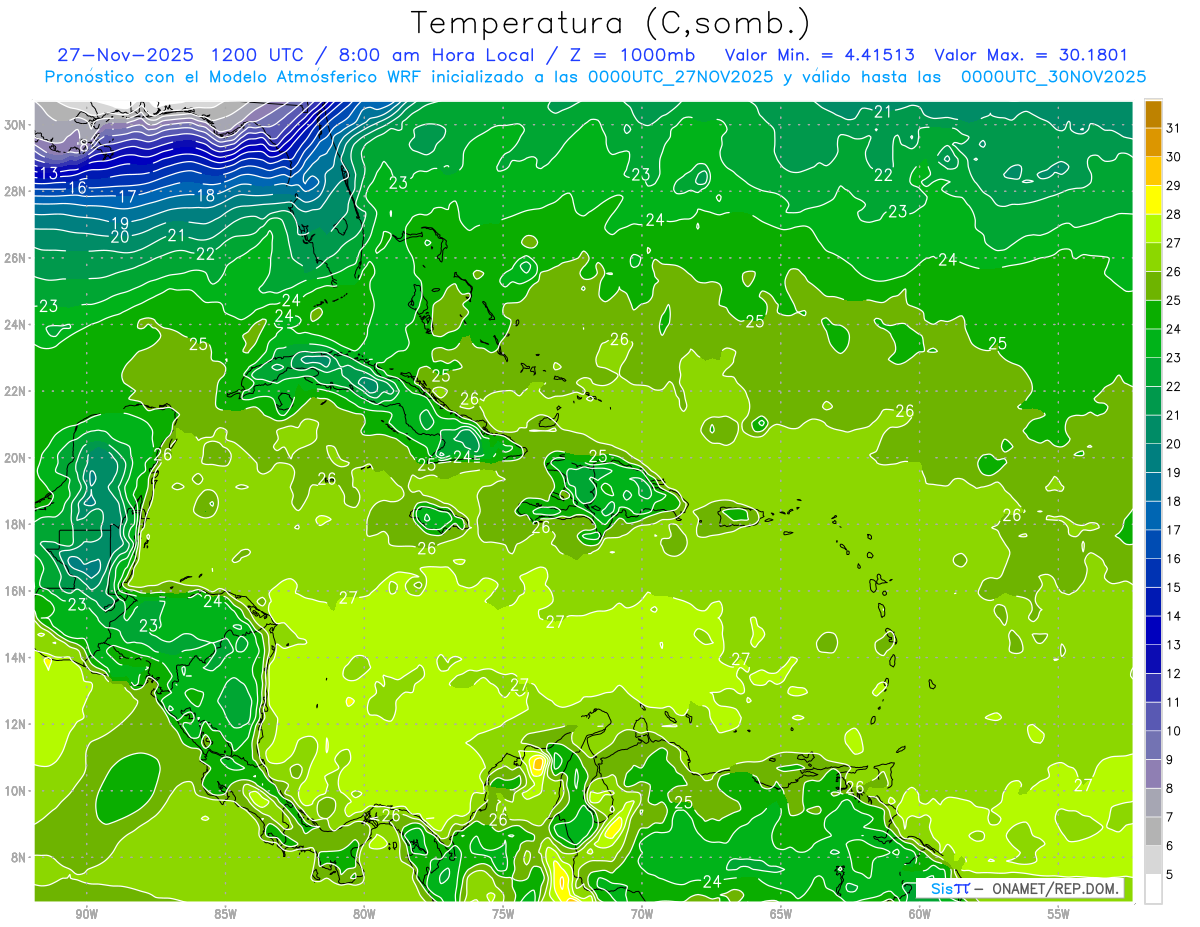Click the '12N' latitude label
The width and height of the screenshot is (1200, 927).
pos(16,724)
